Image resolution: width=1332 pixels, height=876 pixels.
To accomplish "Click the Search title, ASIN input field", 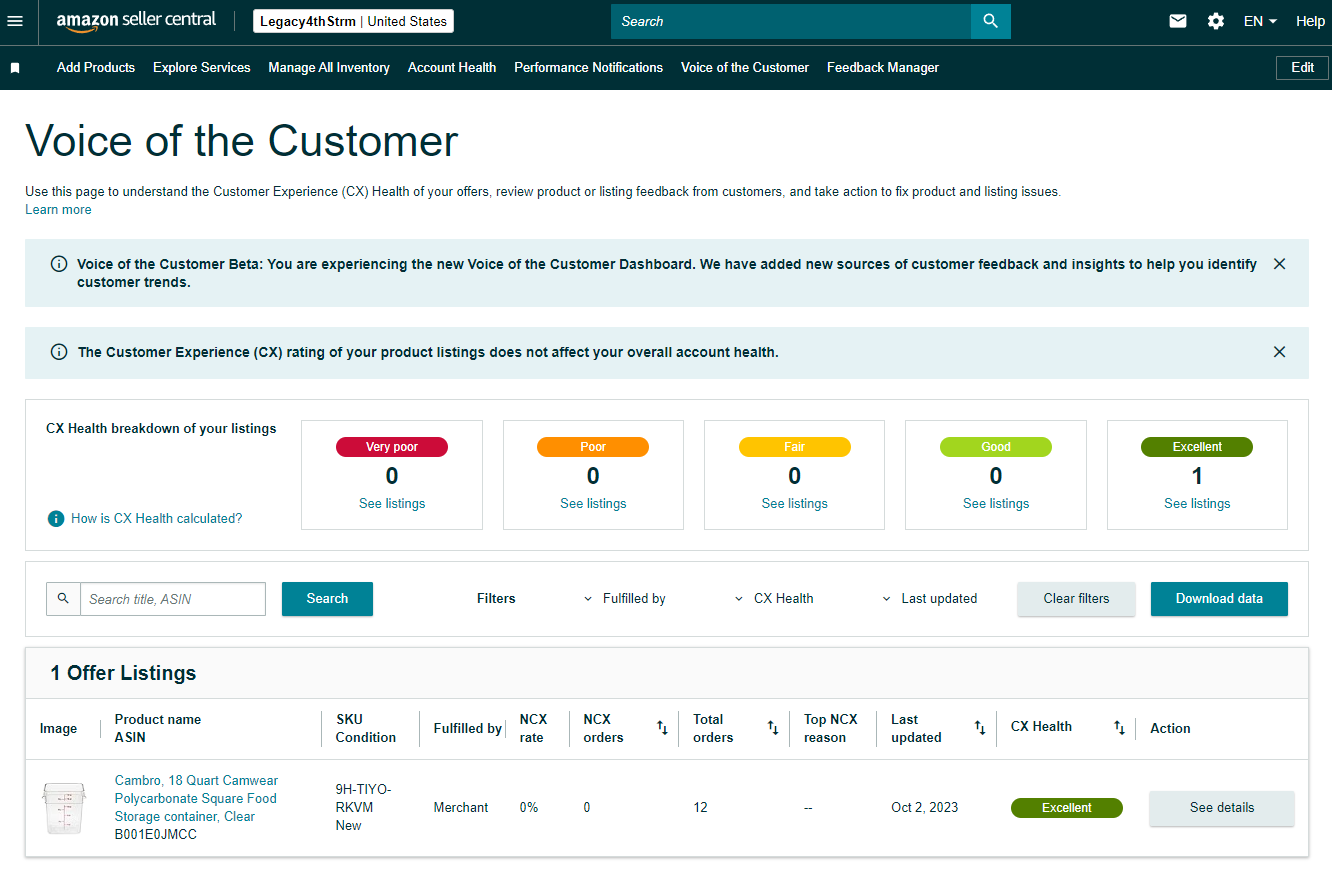I will coord(173,599).
